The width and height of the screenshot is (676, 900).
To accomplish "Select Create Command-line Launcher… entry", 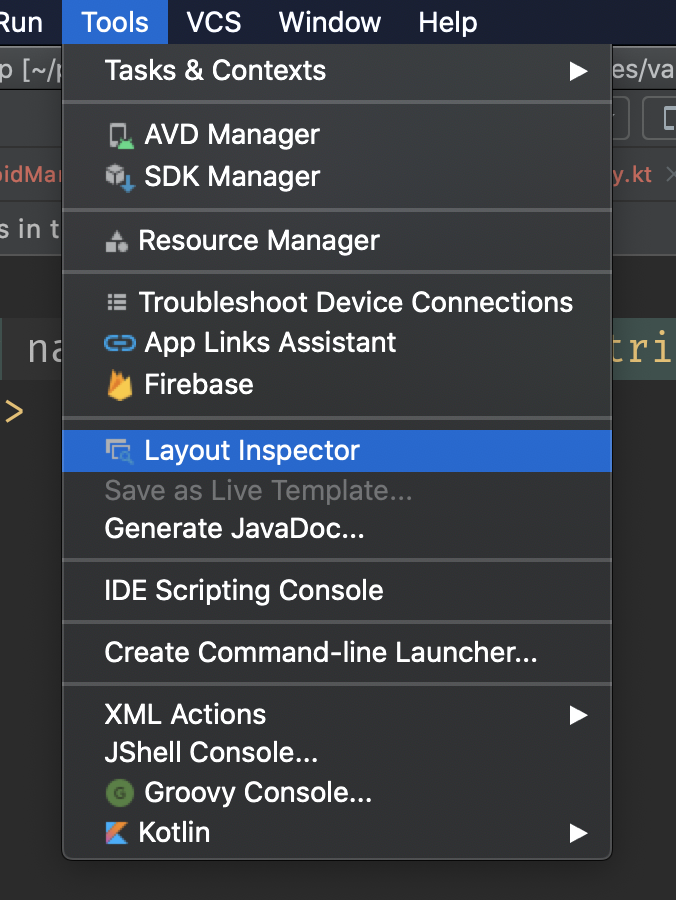I will click(x=337, y=653).
